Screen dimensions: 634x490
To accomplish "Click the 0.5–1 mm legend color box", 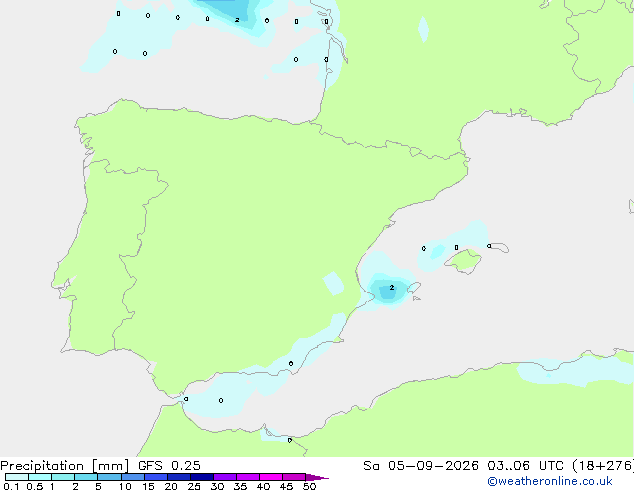I will pos(40,477).
